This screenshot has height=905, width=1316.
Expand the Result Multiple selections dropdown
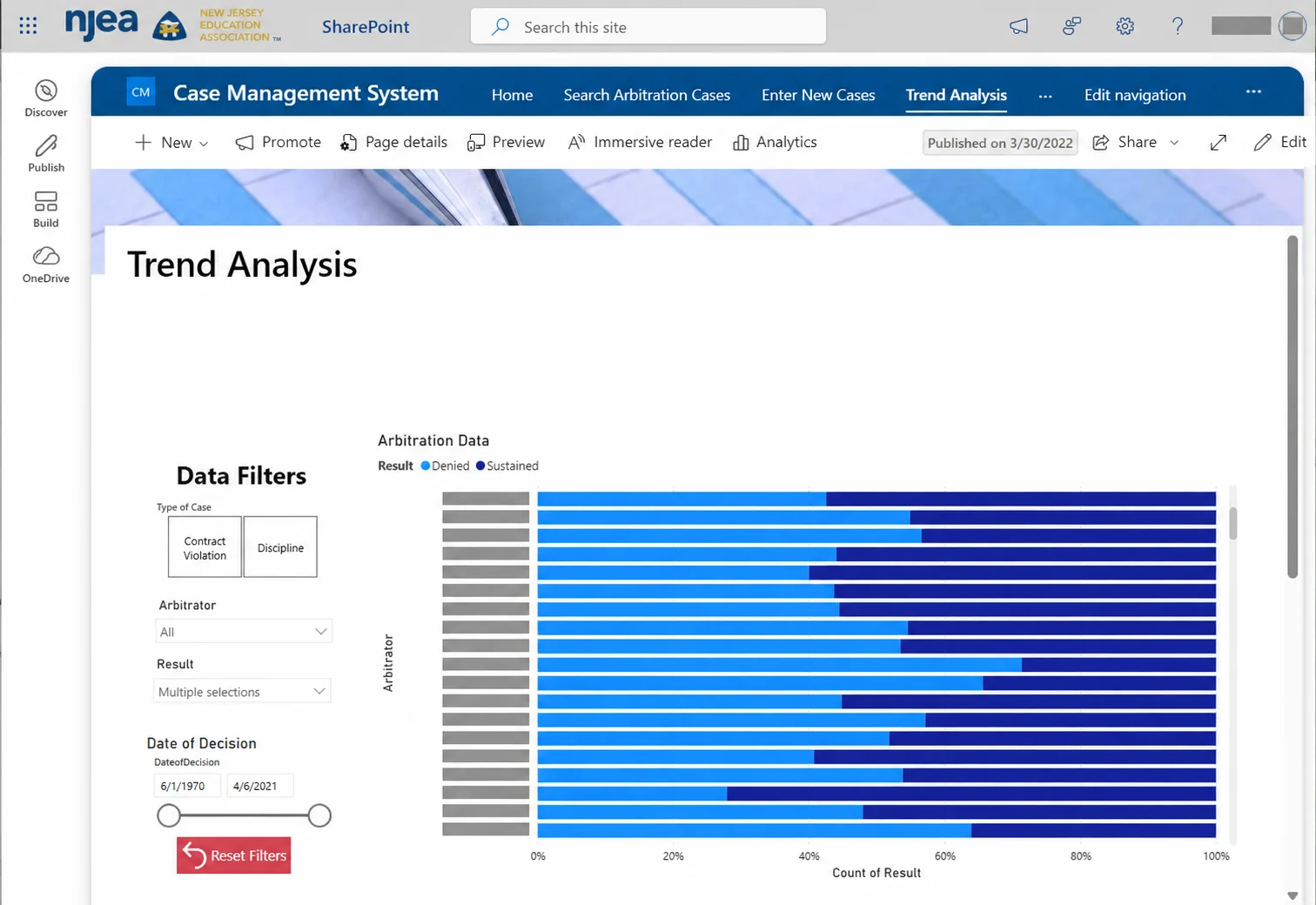click(243, 691)
